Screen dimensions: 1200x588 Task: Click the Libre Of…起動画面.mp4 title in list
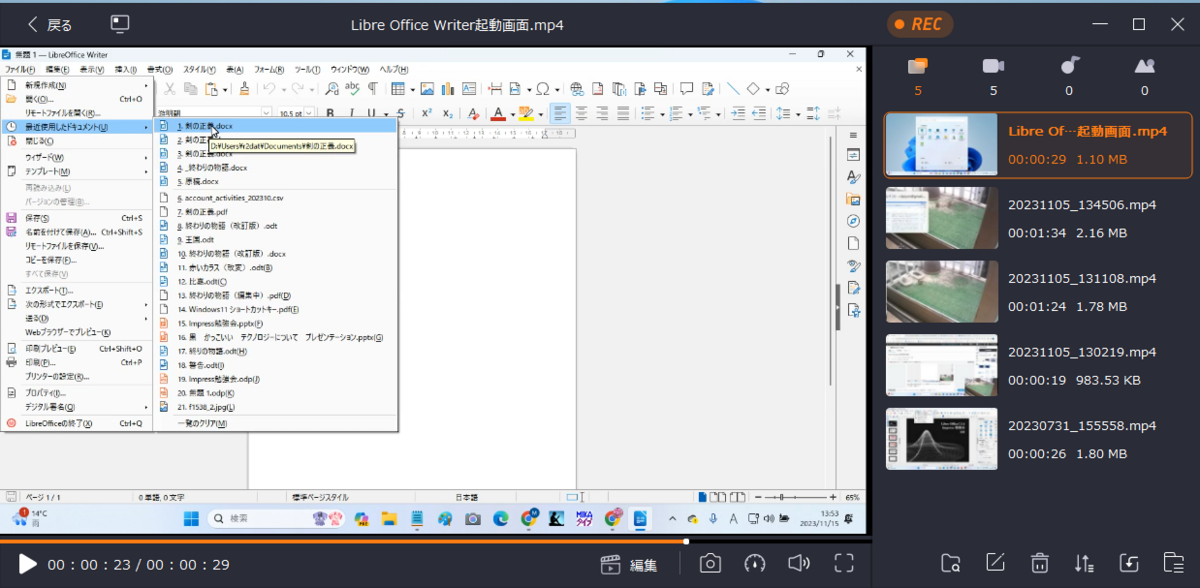point(1088,132)
